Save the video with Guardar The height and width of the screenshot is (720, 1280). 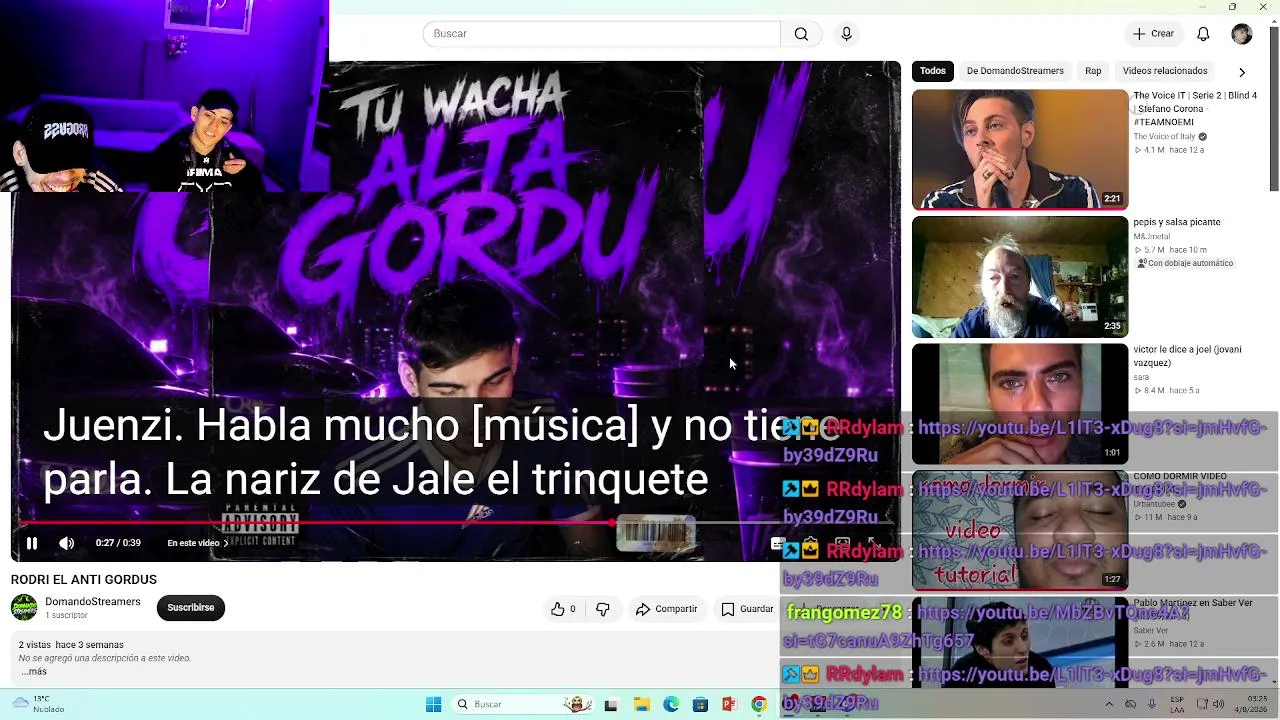(748, 609)
